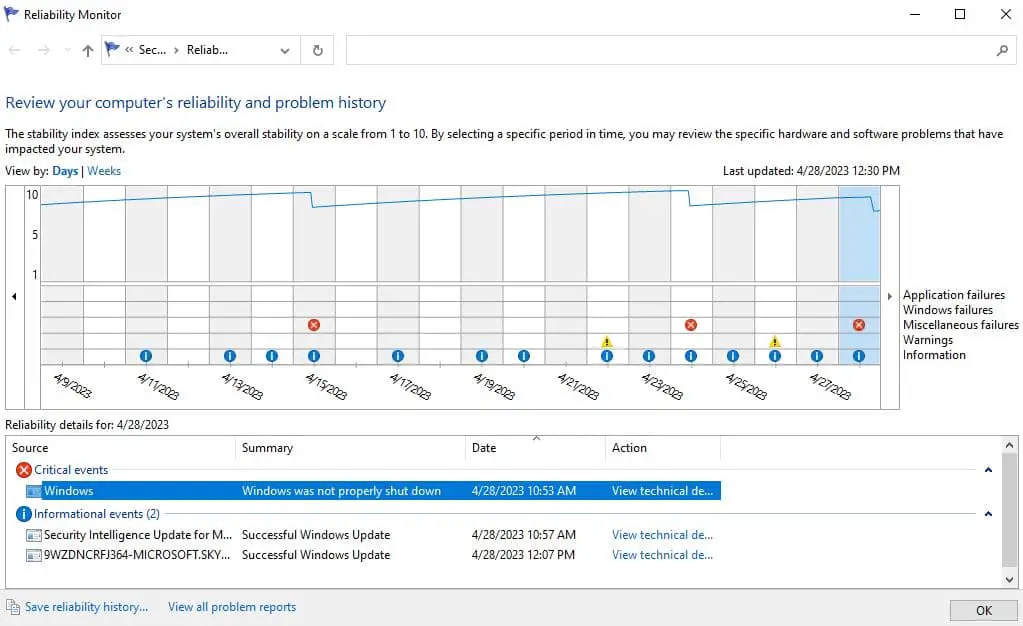Click the information icon for 4/13/2023
The image size is (1023, 626).
(230, 356)
